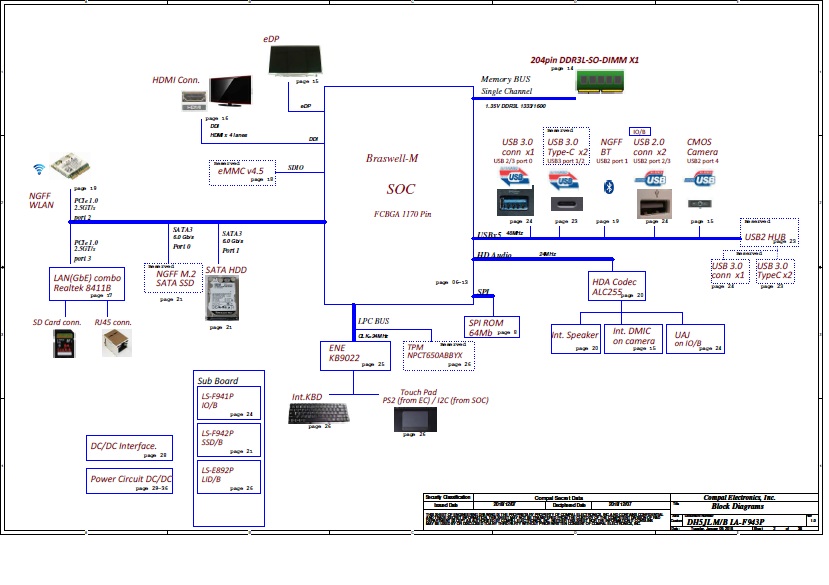
Task: Click the Power Circuit DC/DC box
Action: pyautogui.click(x=132, y=480)
